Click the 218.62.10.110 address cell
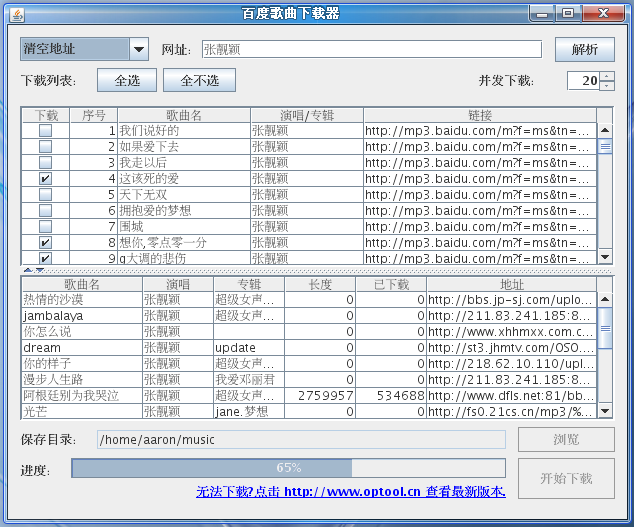 pos(511,364)
